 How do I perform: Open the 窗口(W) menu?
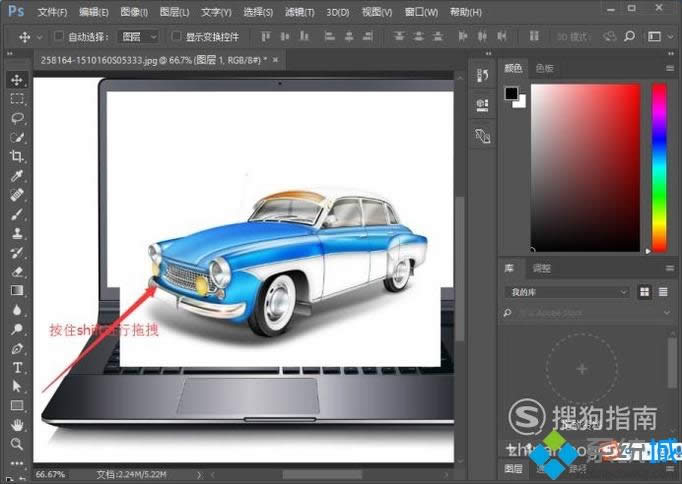pyautogui.click(x=421, y=12)
